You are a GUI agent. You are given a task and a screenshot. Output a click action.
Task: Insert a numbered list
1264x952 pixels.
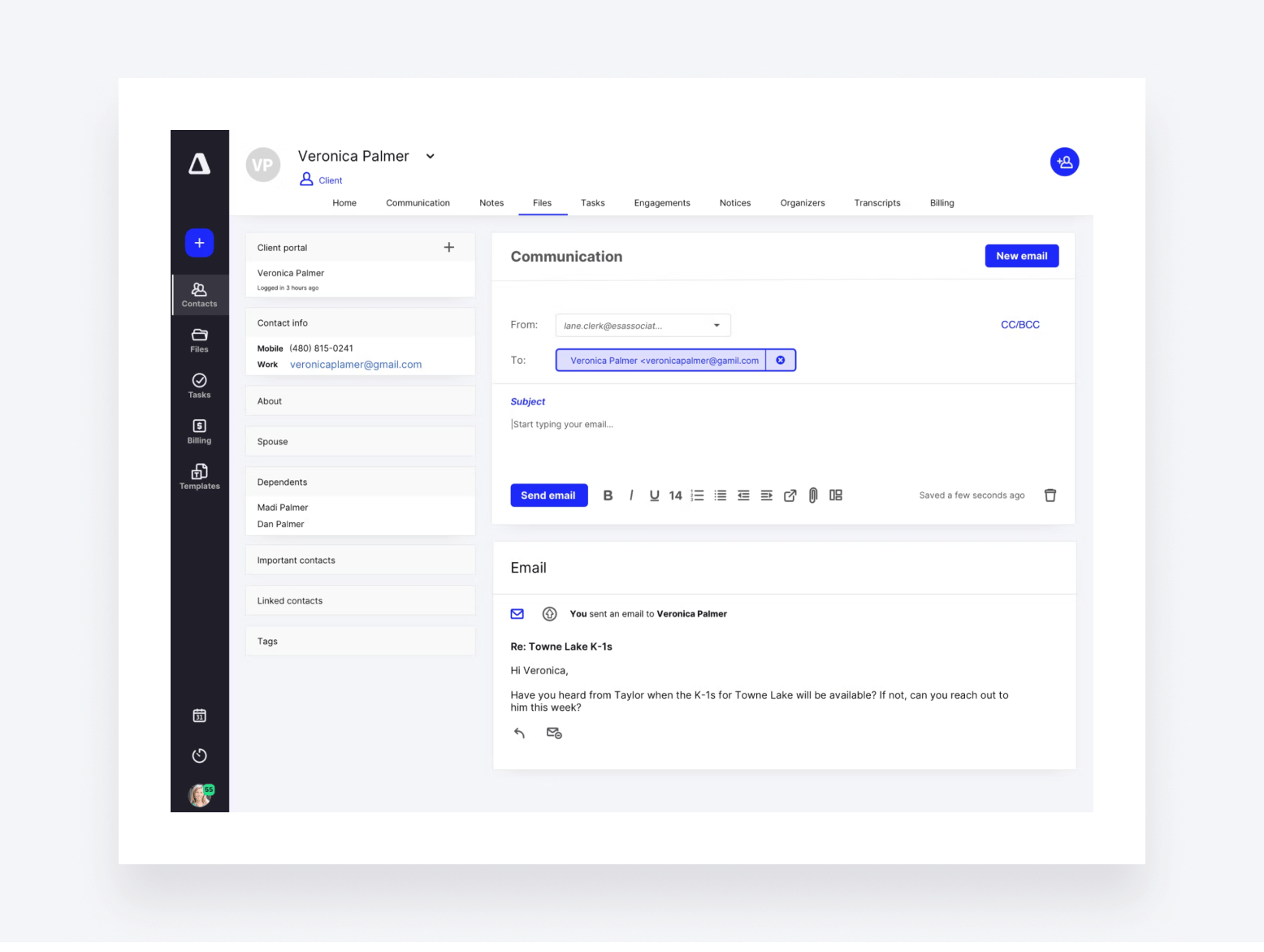(697, 495)
